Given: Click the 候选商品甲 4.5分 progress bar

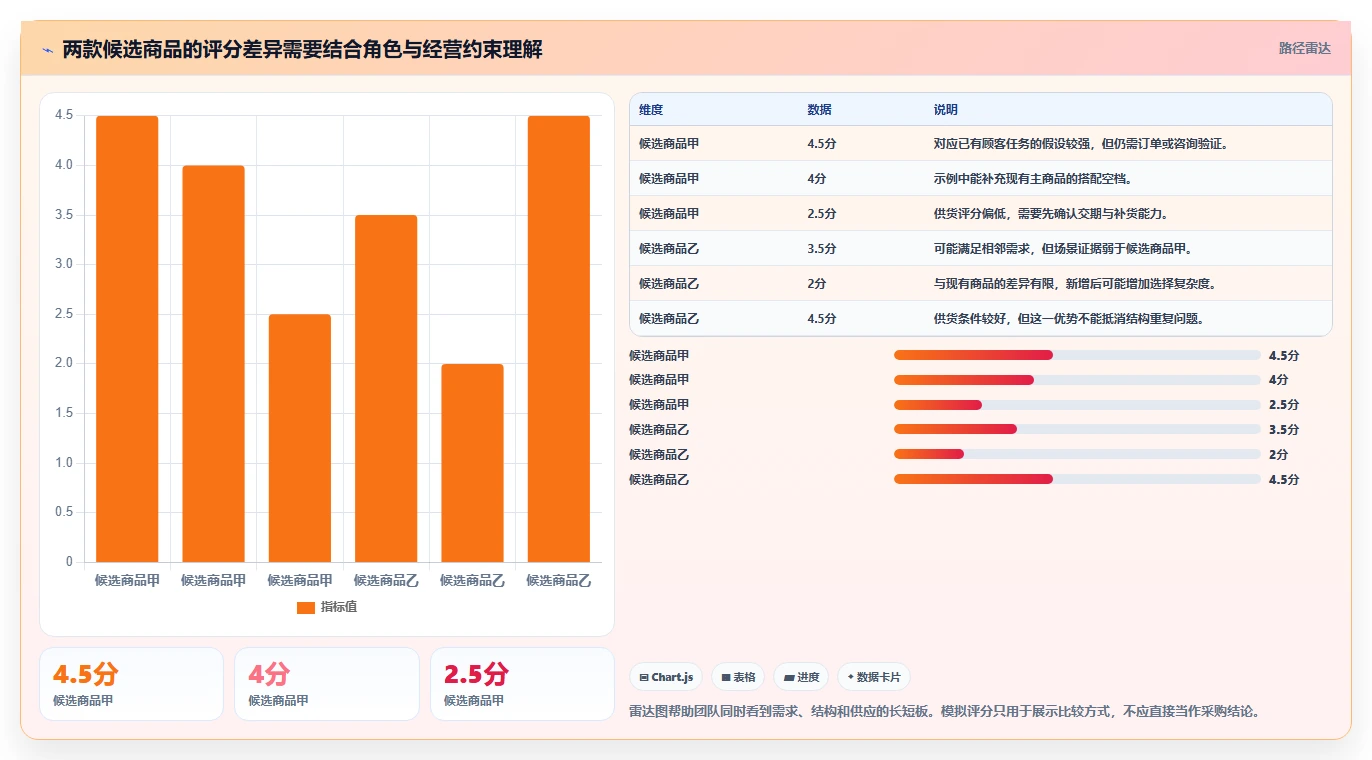Looking at the screenshot, I should coord(1077,355).
